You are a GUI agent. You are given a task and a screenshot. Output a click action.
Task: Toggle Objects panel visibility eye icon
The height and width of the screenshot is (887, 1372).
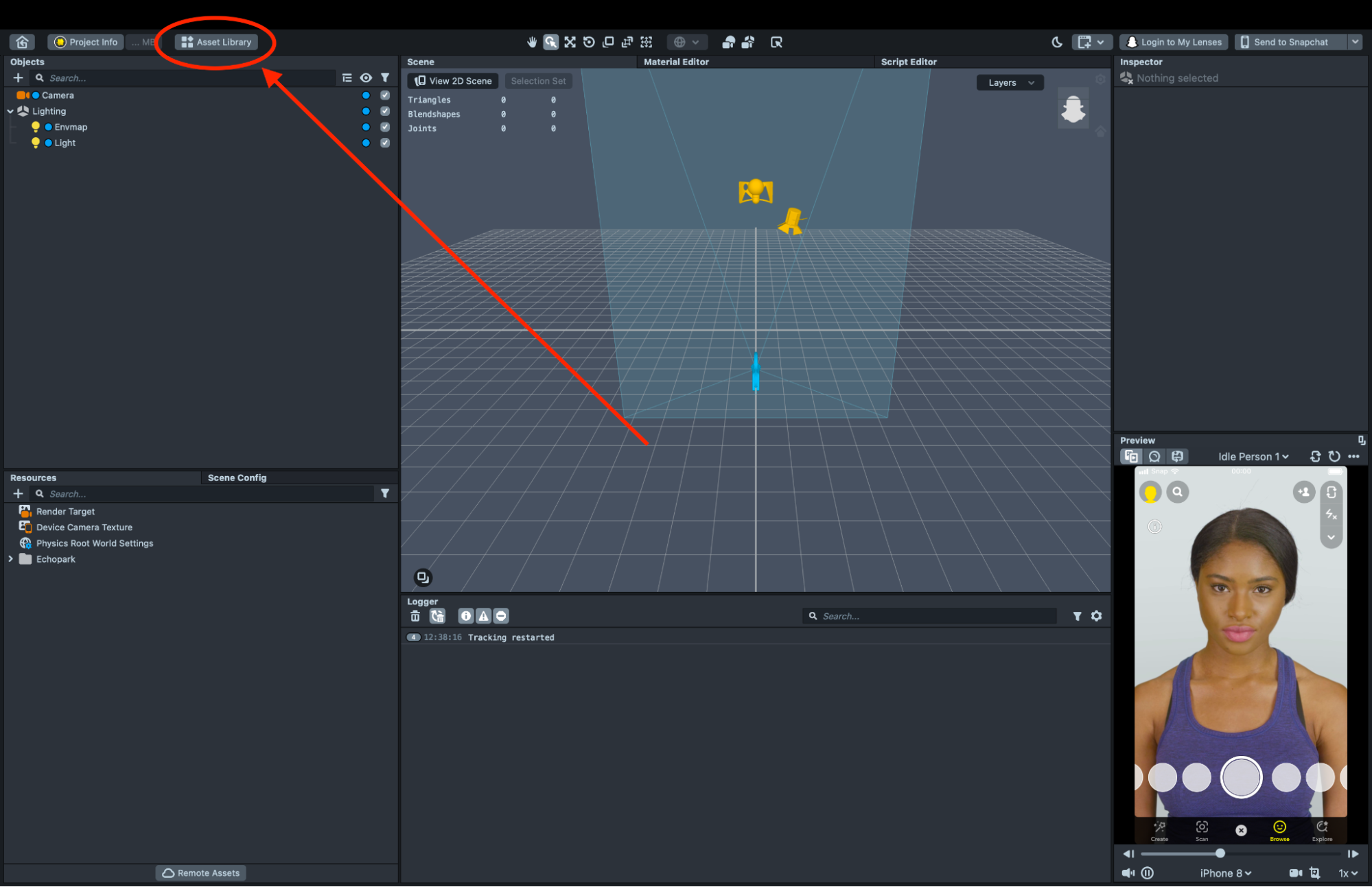click(366, 78)
